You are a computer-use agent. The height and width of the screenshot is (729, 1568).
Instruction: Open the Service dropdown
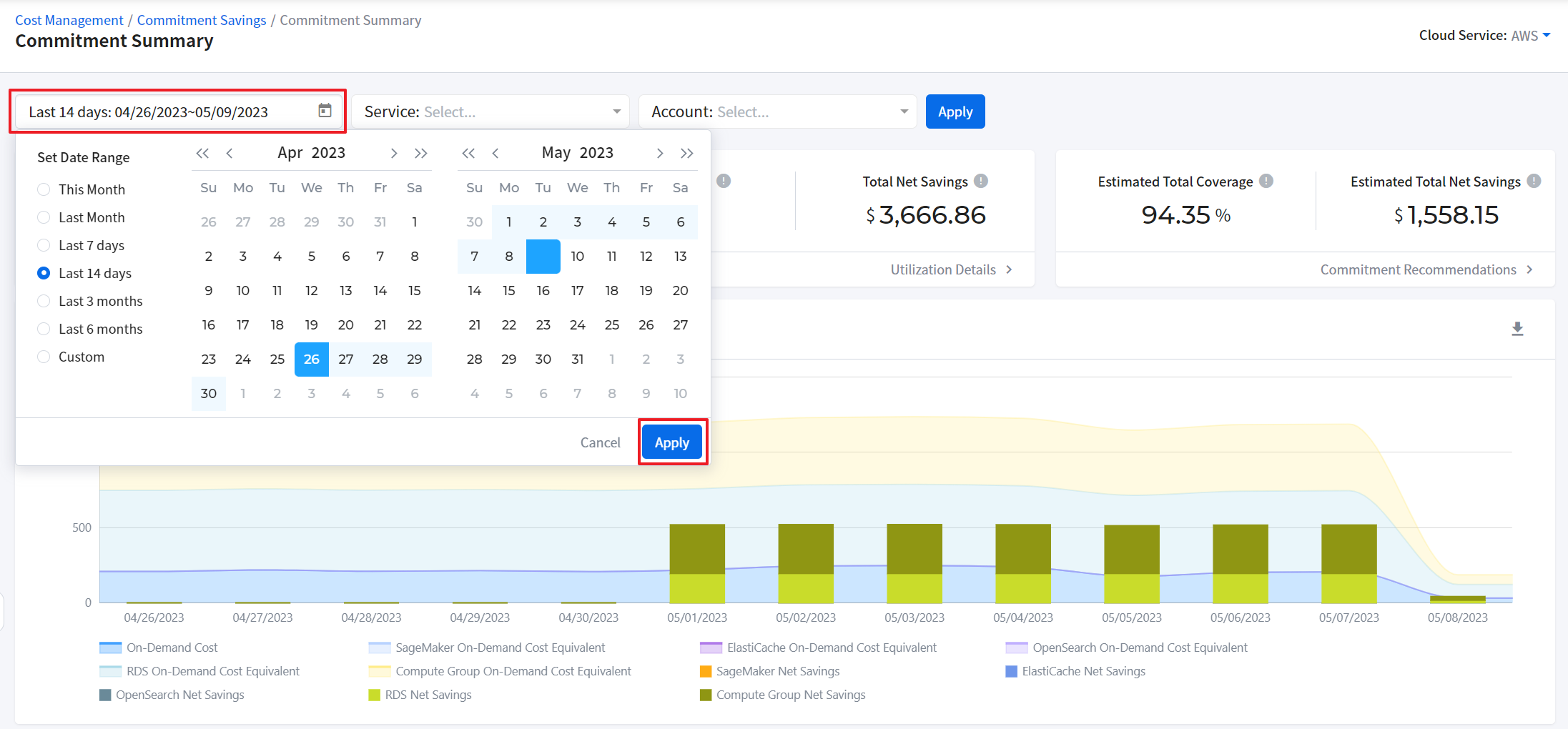(x=490, y=111)
